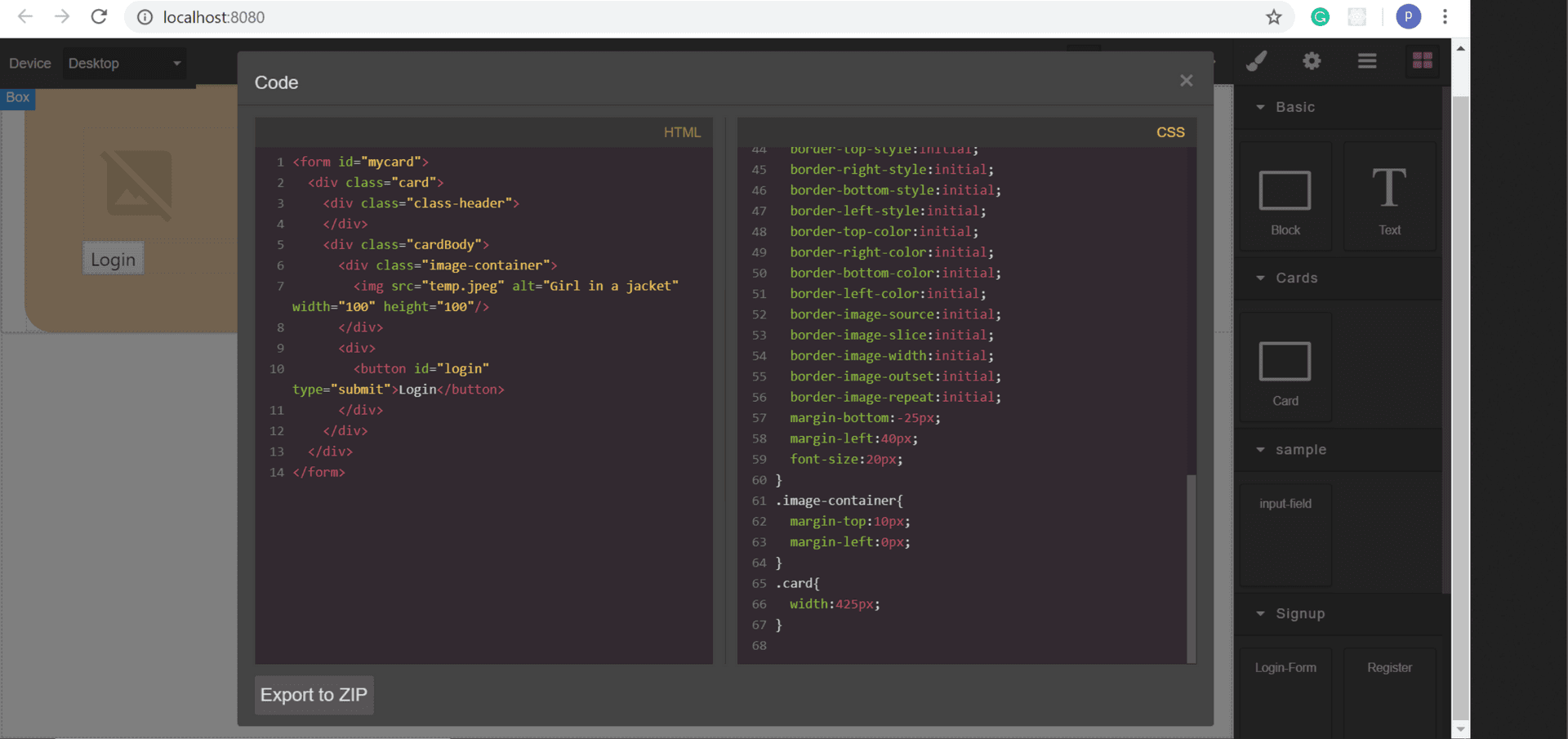
Task: Collapse the Cards category
Action: point(1296,278)
